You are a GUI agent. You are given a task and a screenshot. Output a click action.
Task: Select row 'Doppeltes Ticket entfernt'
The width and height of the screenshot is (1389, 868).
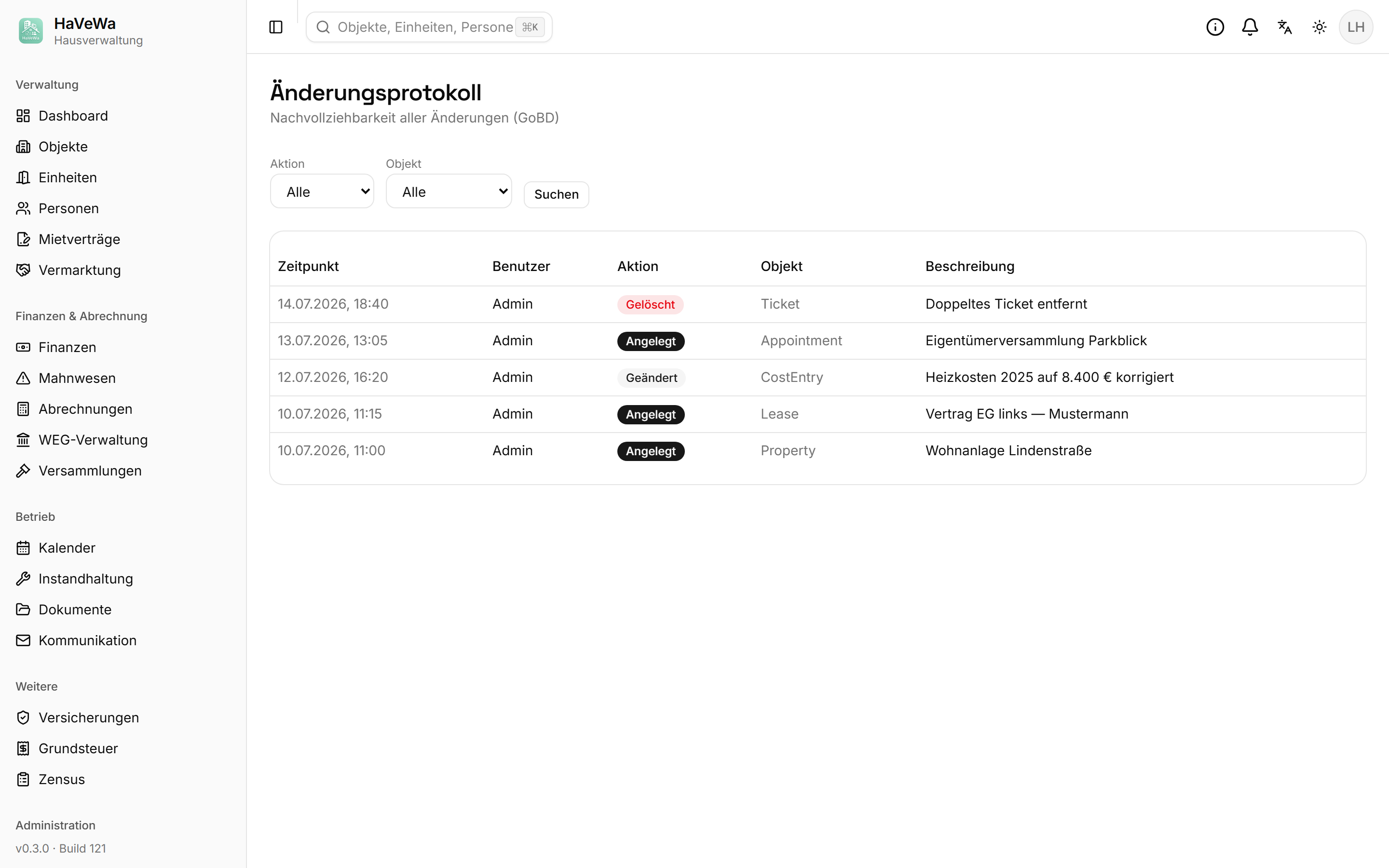point(817,304)
